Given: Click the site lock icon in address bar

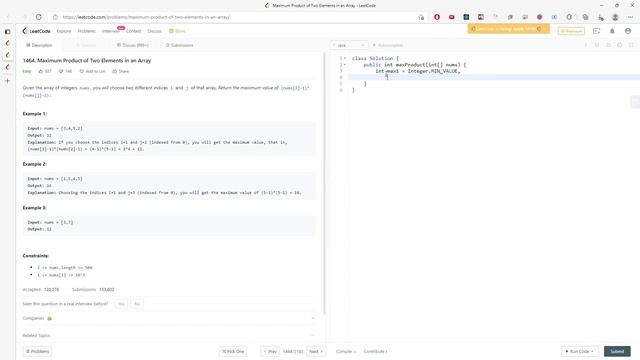Looking at the screenshot, I should 56,17.
